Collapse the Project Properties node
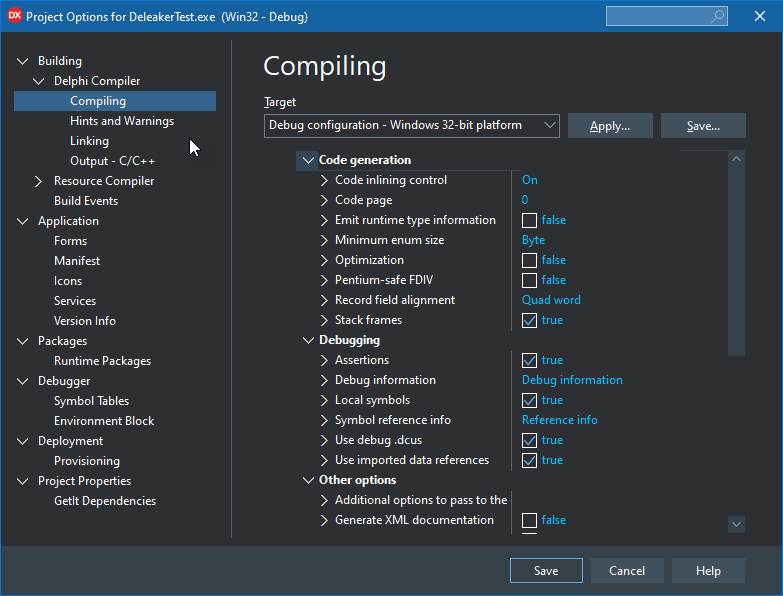The height and width of the screenshot is (596, 783). coord(22,481)
